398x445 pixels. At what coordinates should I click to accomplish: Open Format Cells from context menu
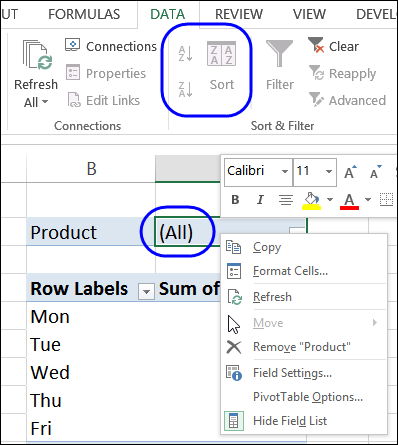point(304,271)
